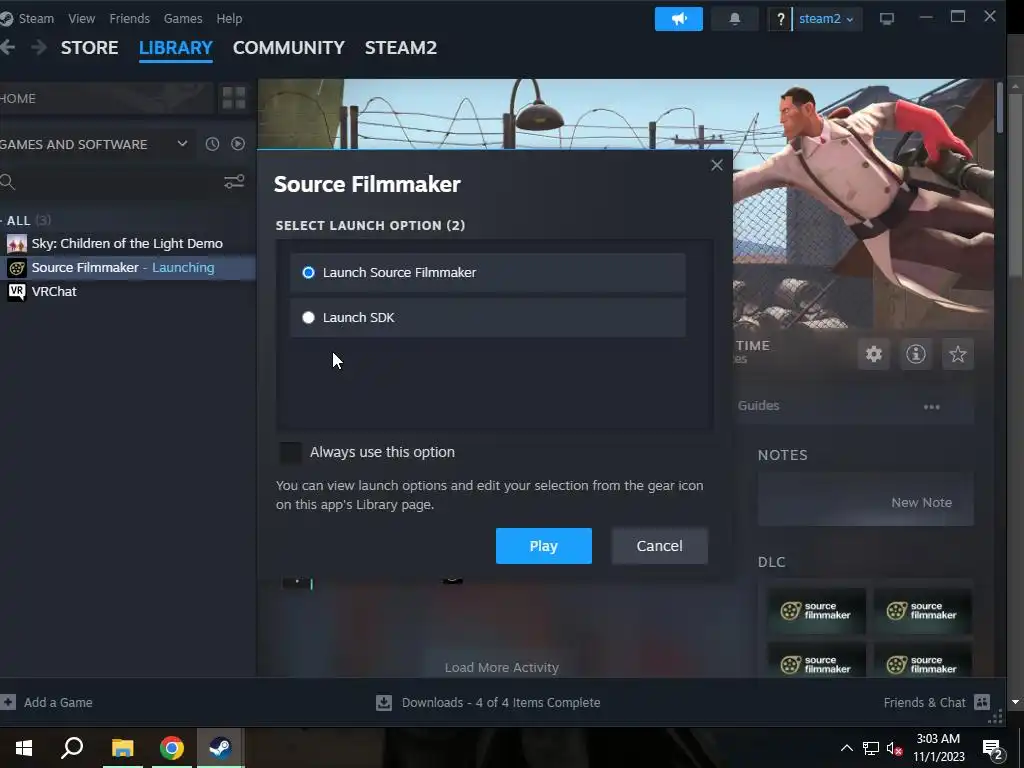Open Google Chrome from taskbar
The image size is (1024, 768).
coord(172,748)
